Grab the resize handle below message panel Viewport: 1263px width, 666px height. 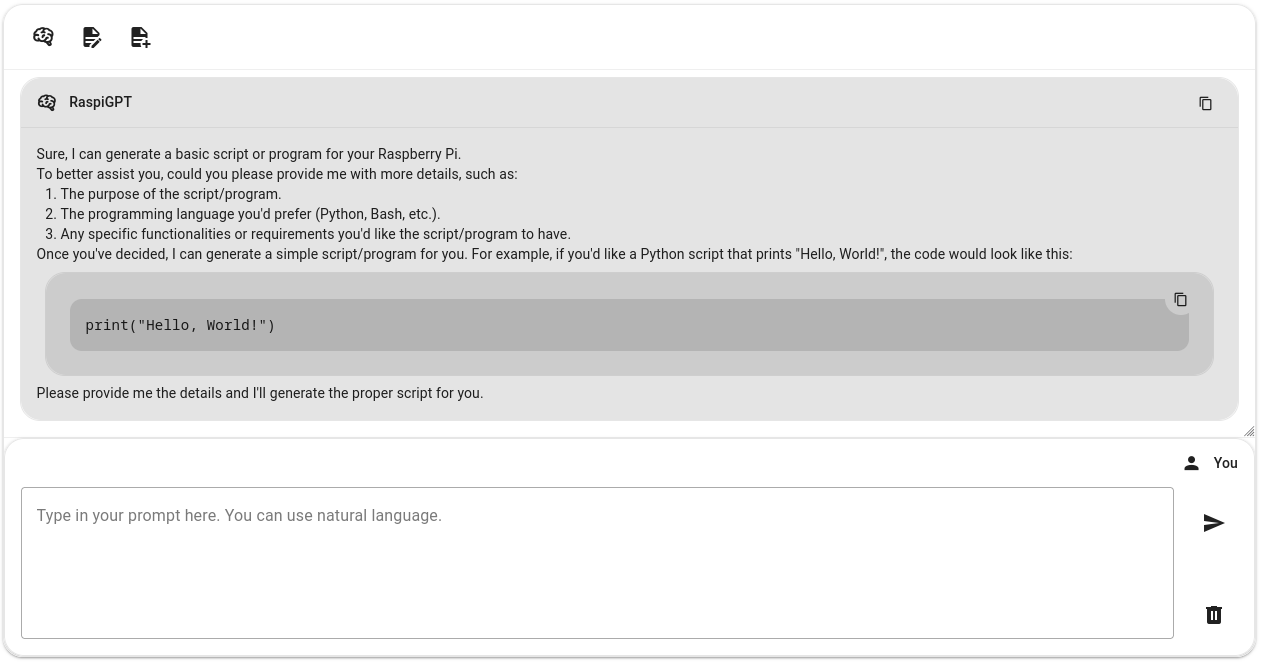(x=1249, y=431)
